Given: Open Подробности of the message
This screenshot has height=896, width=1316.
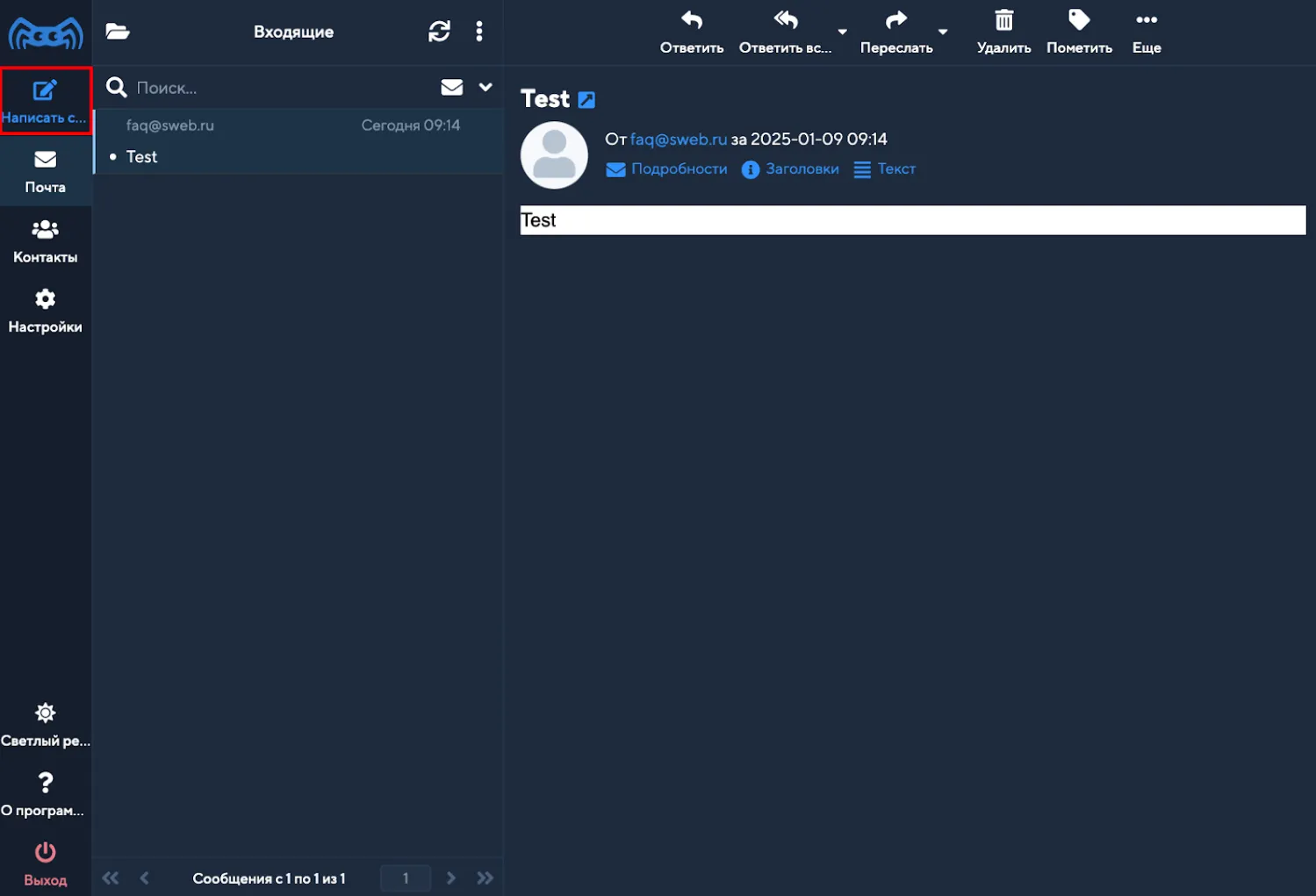Looking at the screenshot, I should tap(666, 169).
